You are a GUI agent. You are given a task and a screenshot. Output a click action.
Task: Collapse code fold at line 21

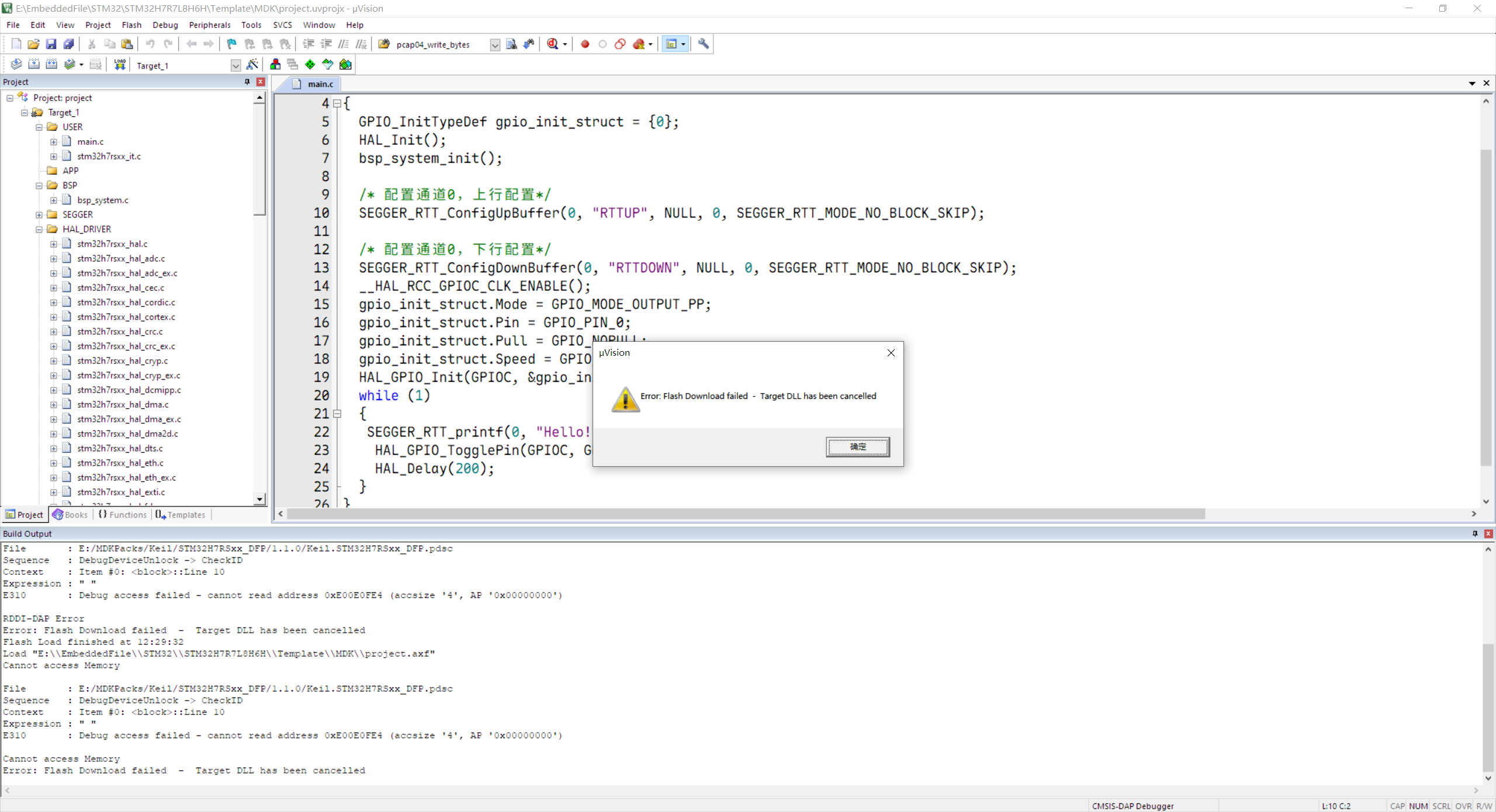[x=337, y=414]
